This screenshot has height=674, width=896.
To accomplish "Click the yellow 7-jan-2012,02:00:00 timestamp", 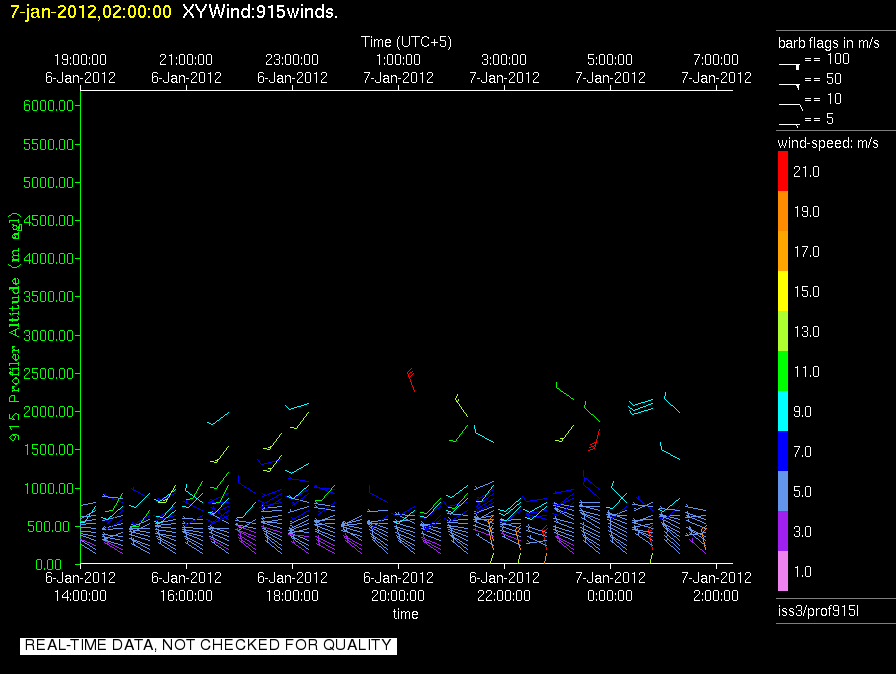I will click(x=91, y=12).
